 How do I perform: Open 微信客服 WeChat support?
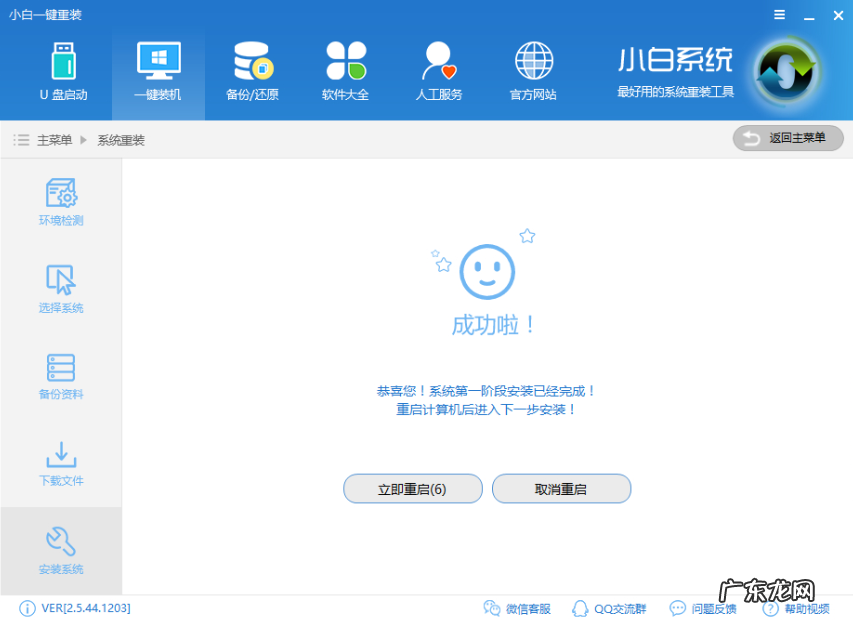[x=517, y=608]
